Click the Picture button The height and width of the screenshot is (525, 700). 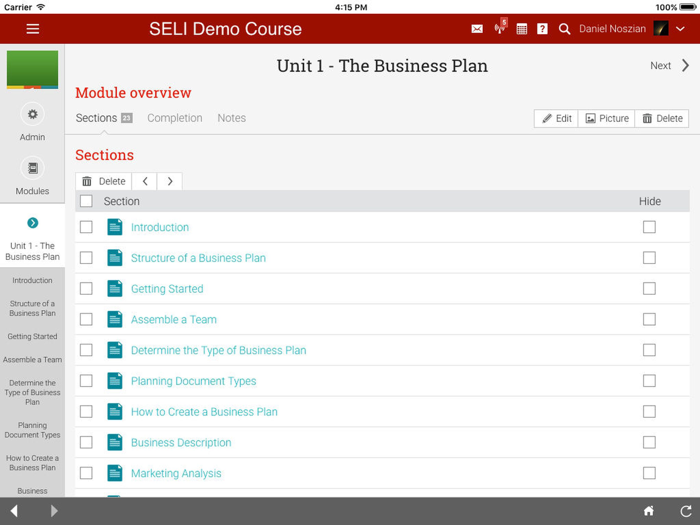click(x=606, y=118)
